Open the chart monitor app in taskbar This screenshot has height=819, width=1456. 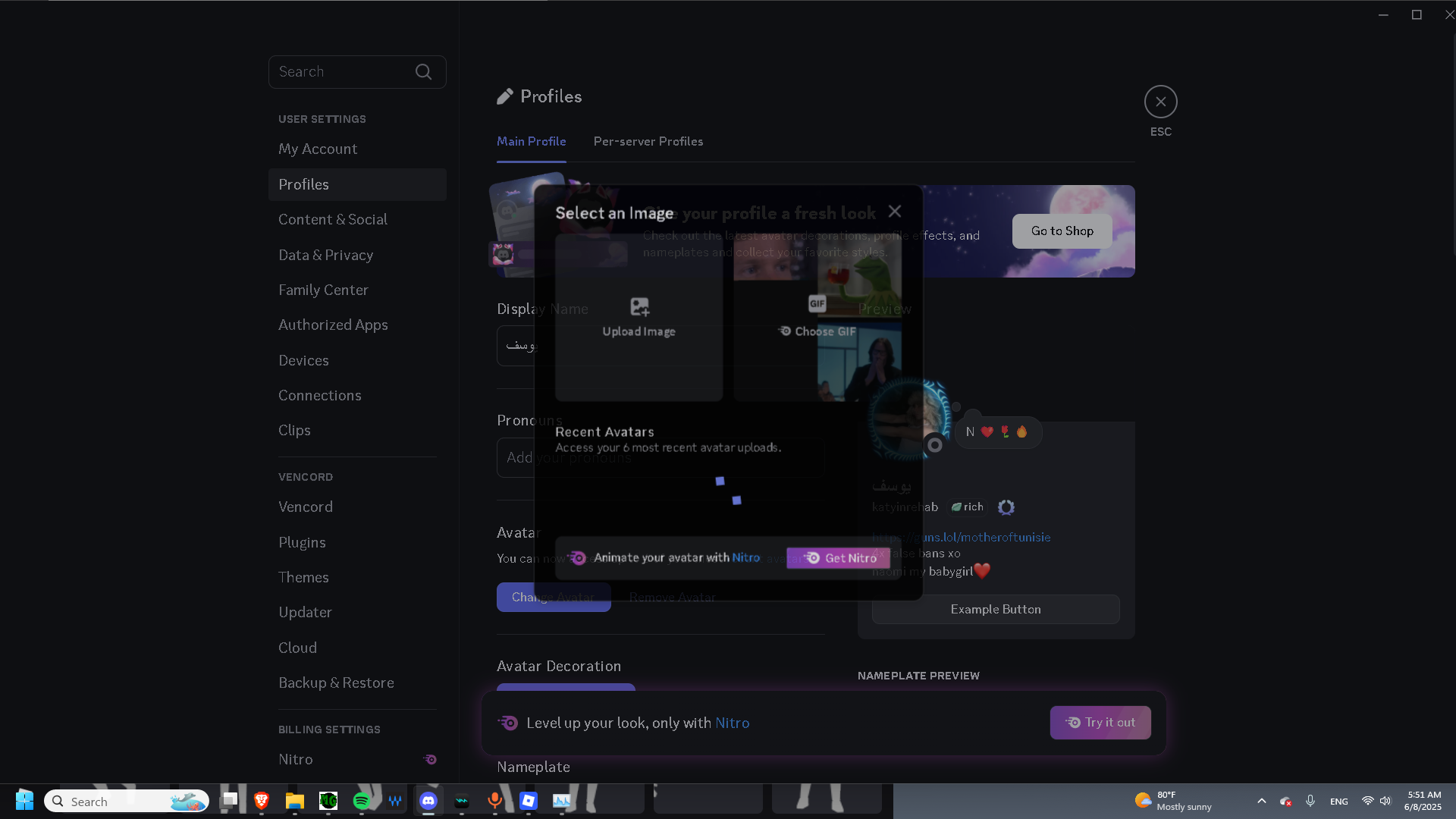click(562, 801)
